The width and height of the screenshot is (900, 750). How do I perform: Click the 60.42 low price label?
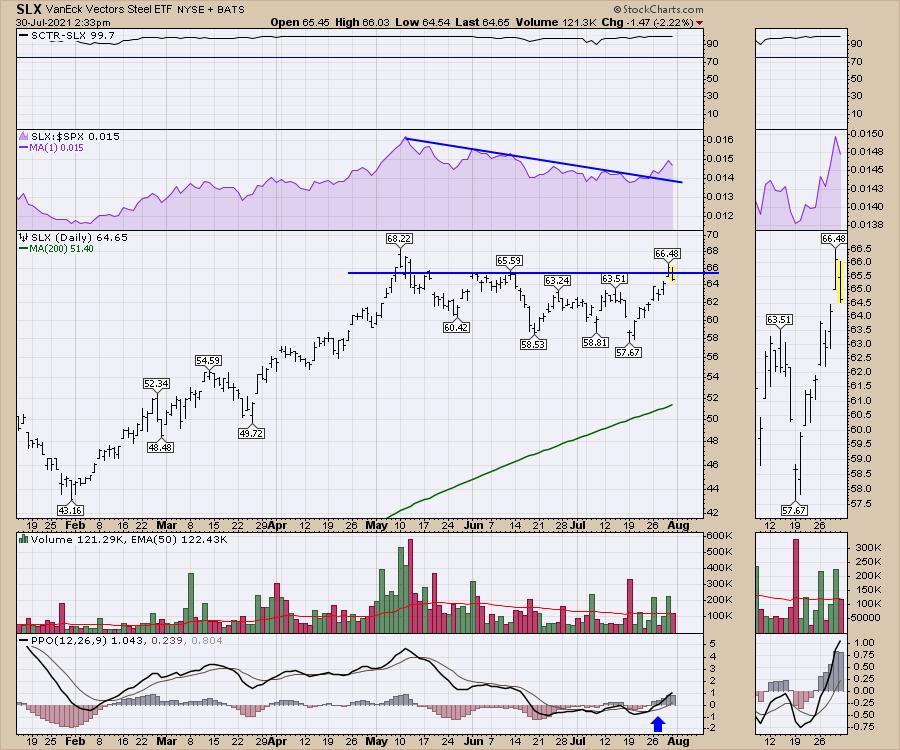click(455, 326)
